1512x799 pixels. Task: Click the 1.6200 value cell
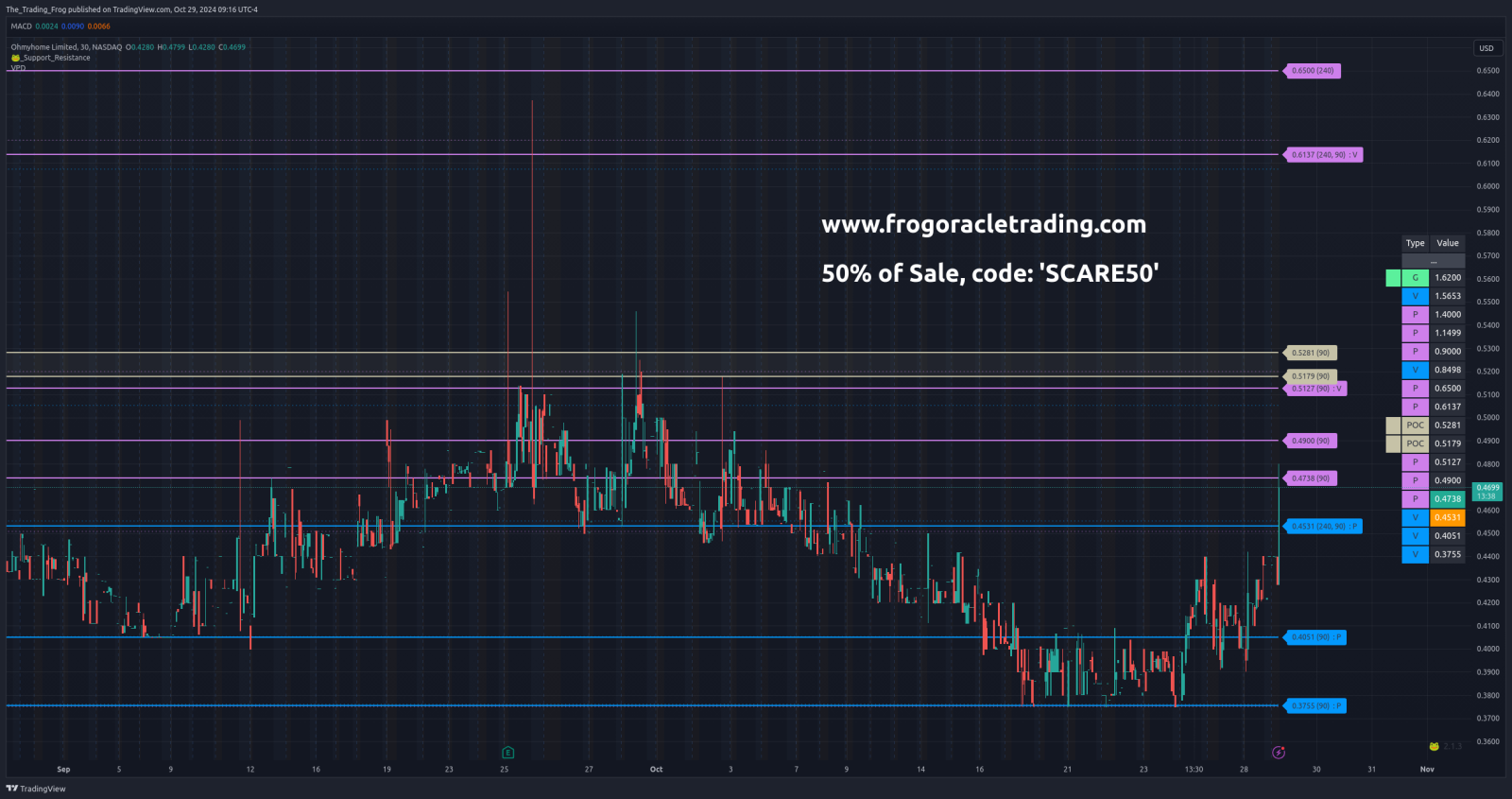point(1448,278)
